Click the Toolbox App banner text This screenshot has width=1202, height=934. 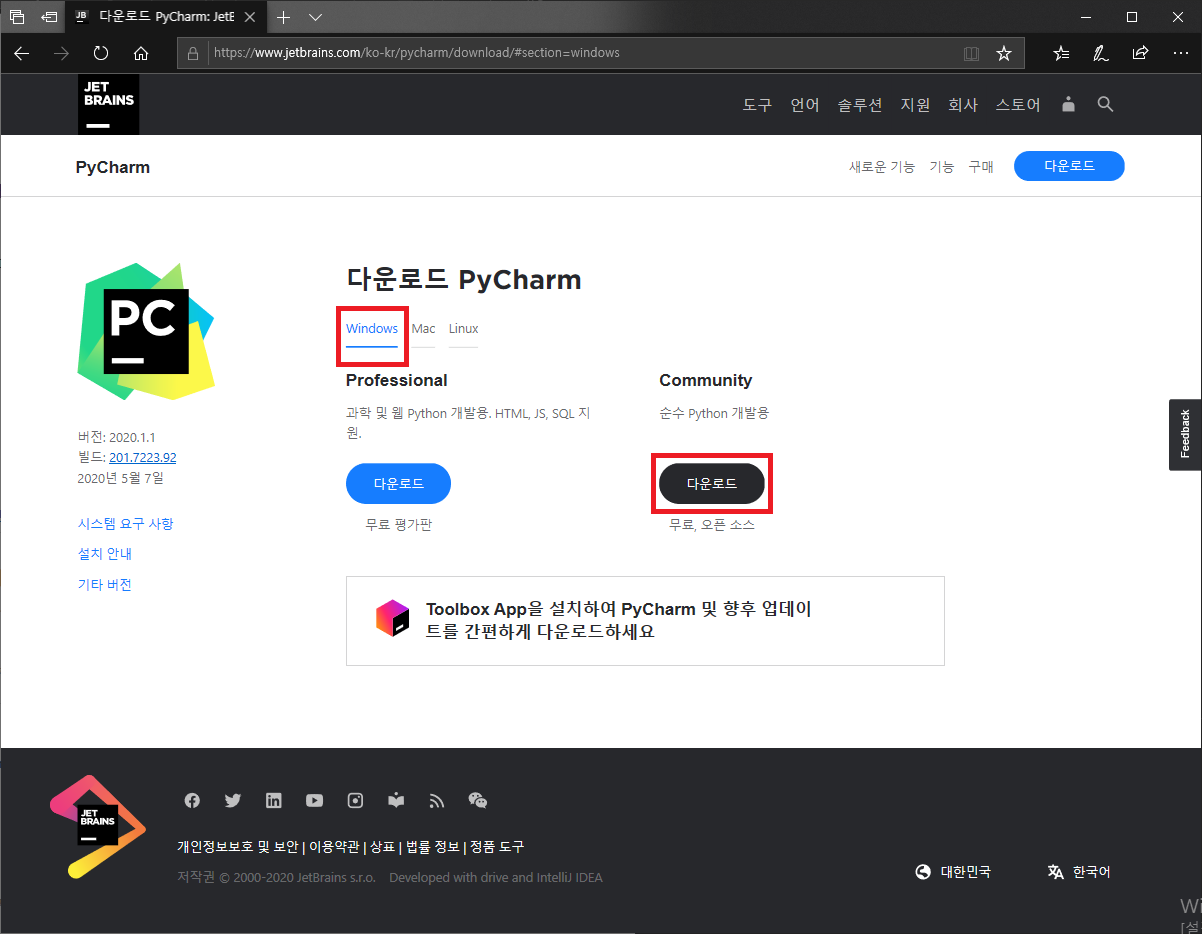618,620
